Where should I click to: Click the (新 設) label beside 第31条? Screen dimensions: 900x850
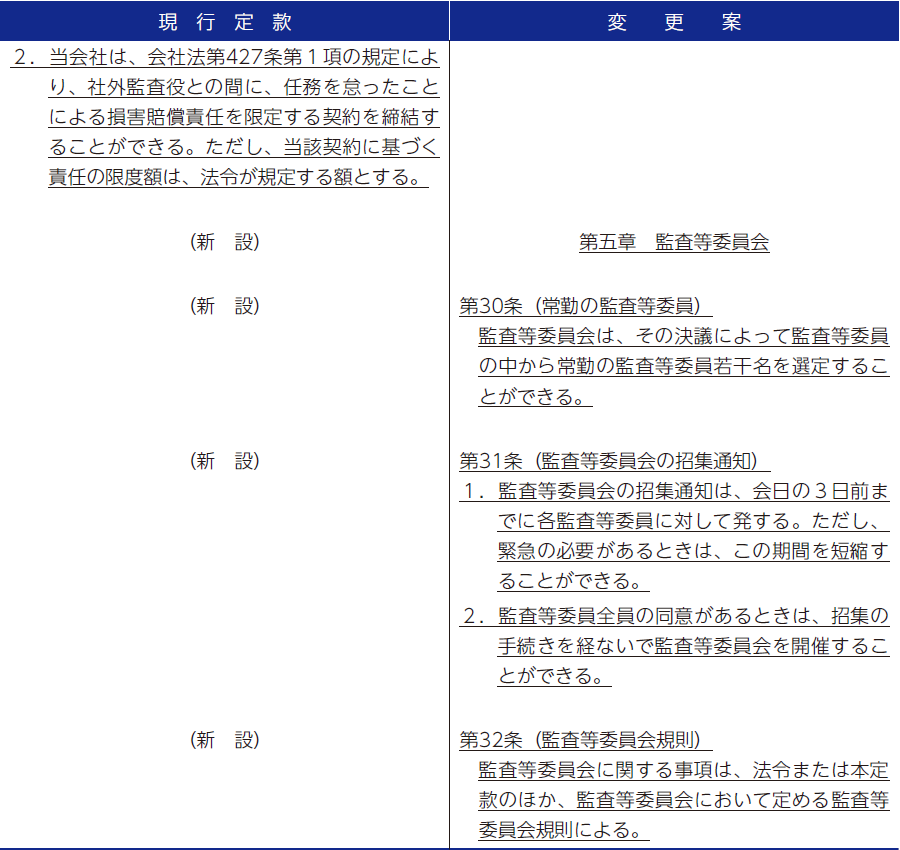click(x=225, y=461)
